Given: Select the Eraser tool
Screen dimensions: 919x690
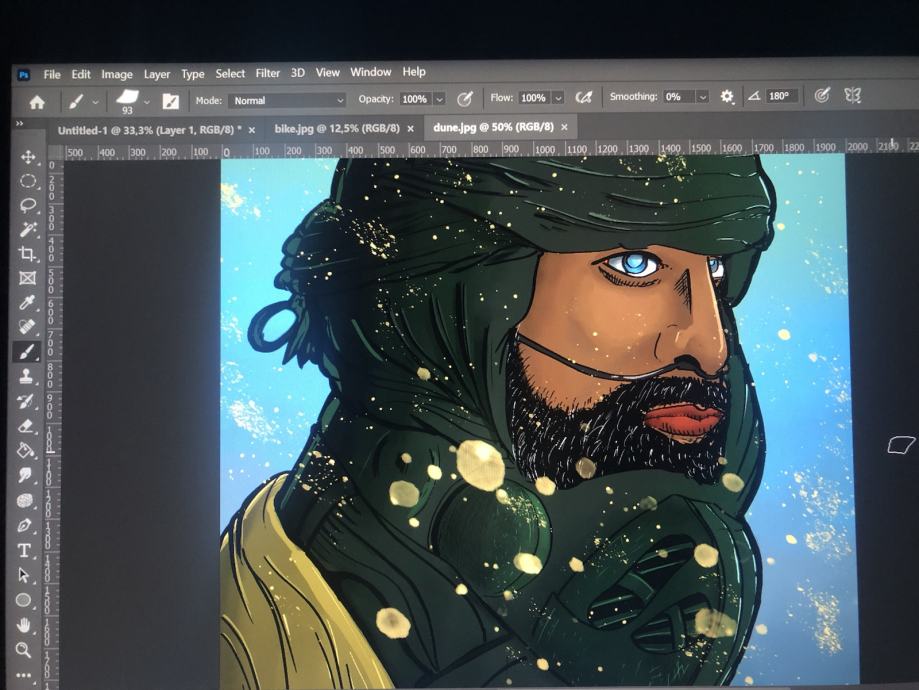Looking at the screenshot, I should (x=25, y=426).
